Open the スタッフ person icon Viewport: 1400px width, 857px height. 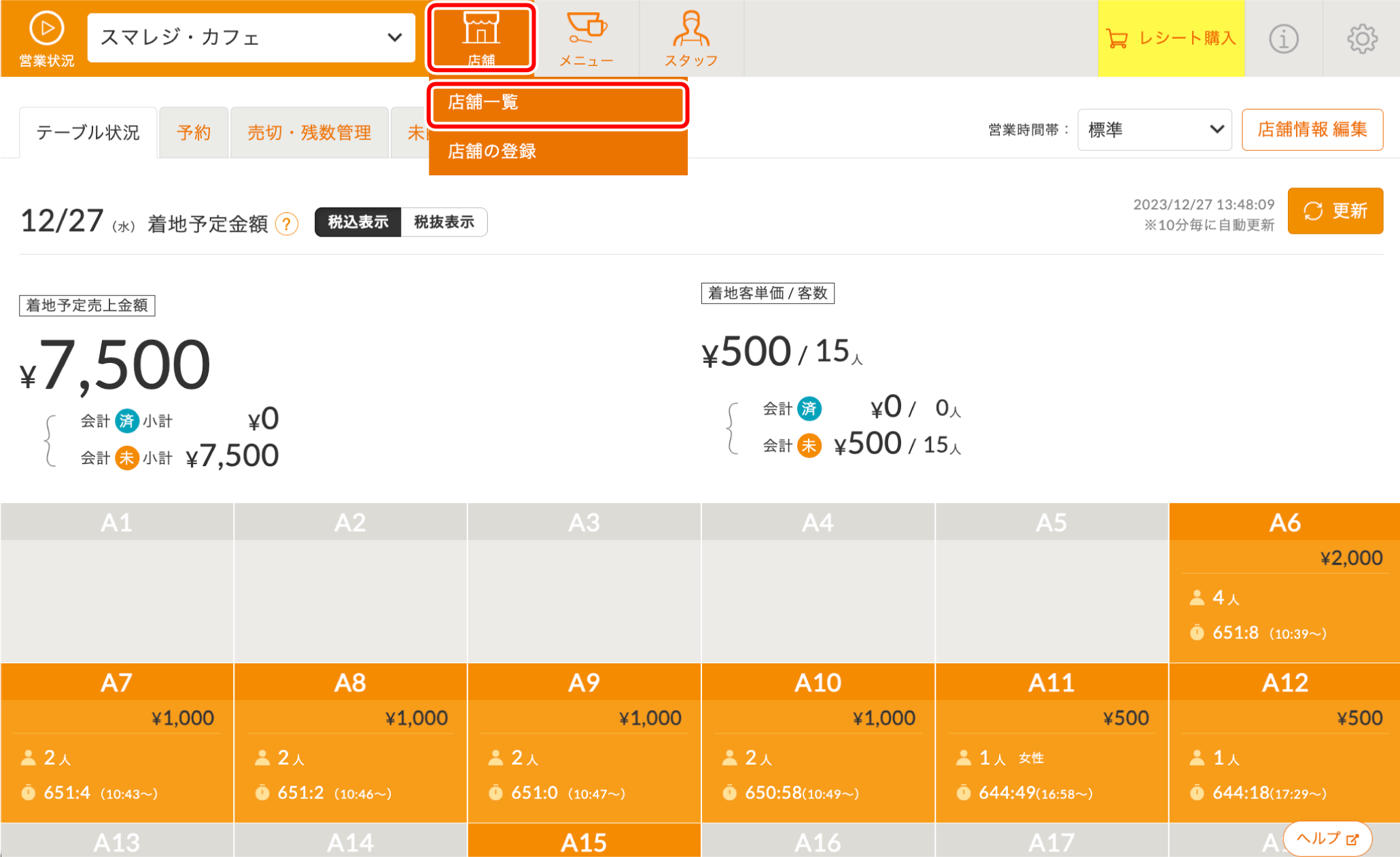690,37
